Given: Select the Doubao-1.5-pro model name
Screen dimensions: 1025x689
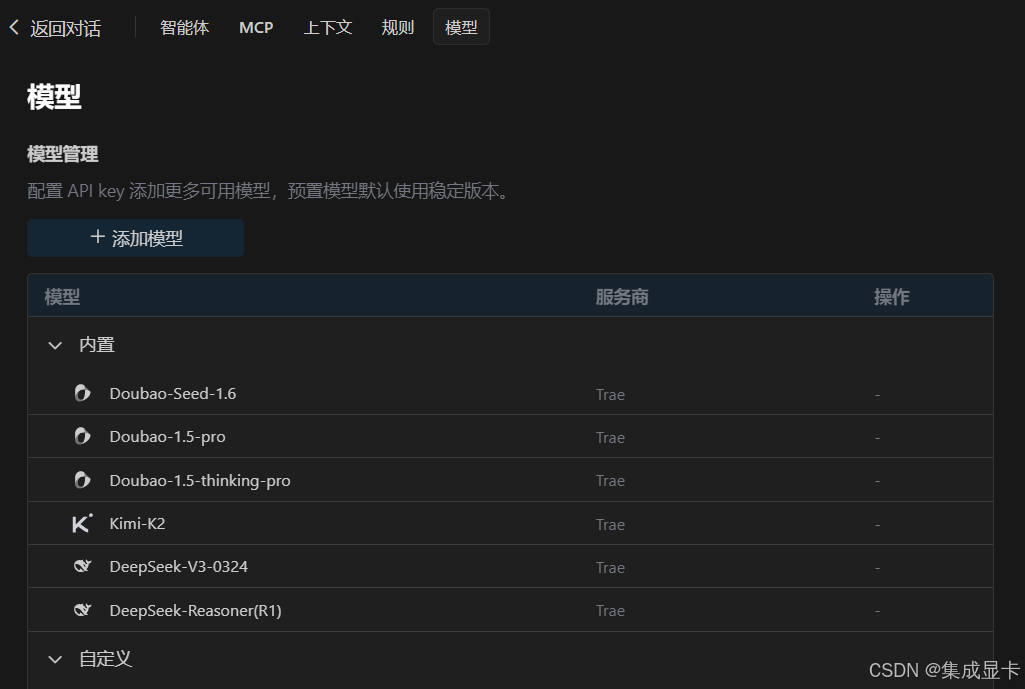Looking at the screenshot, I should click(x=167, y=437).
